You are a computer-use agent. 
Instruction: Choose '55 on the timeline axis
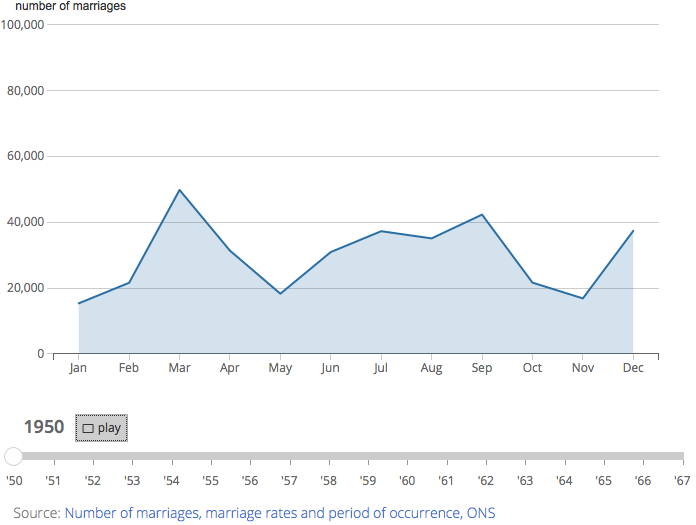(x=210, y=481)
